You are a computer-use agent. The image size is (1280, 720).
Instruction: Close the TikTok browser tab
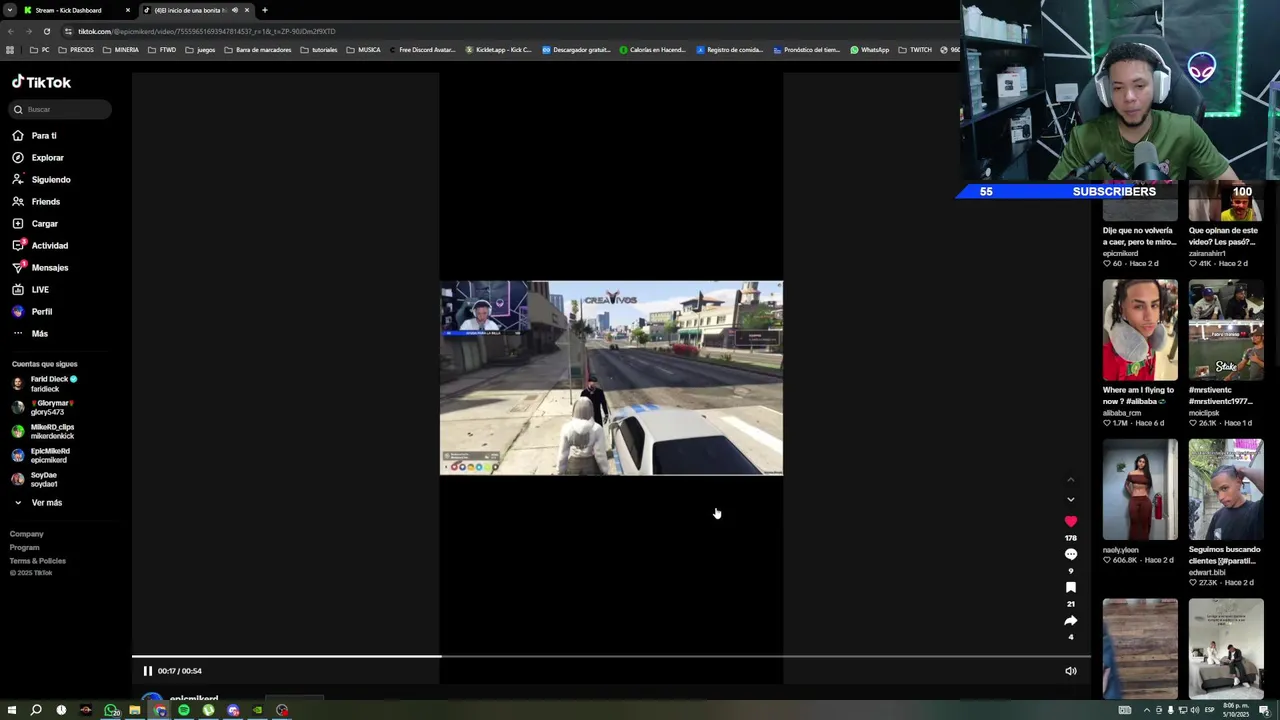[x=247, y=10]
